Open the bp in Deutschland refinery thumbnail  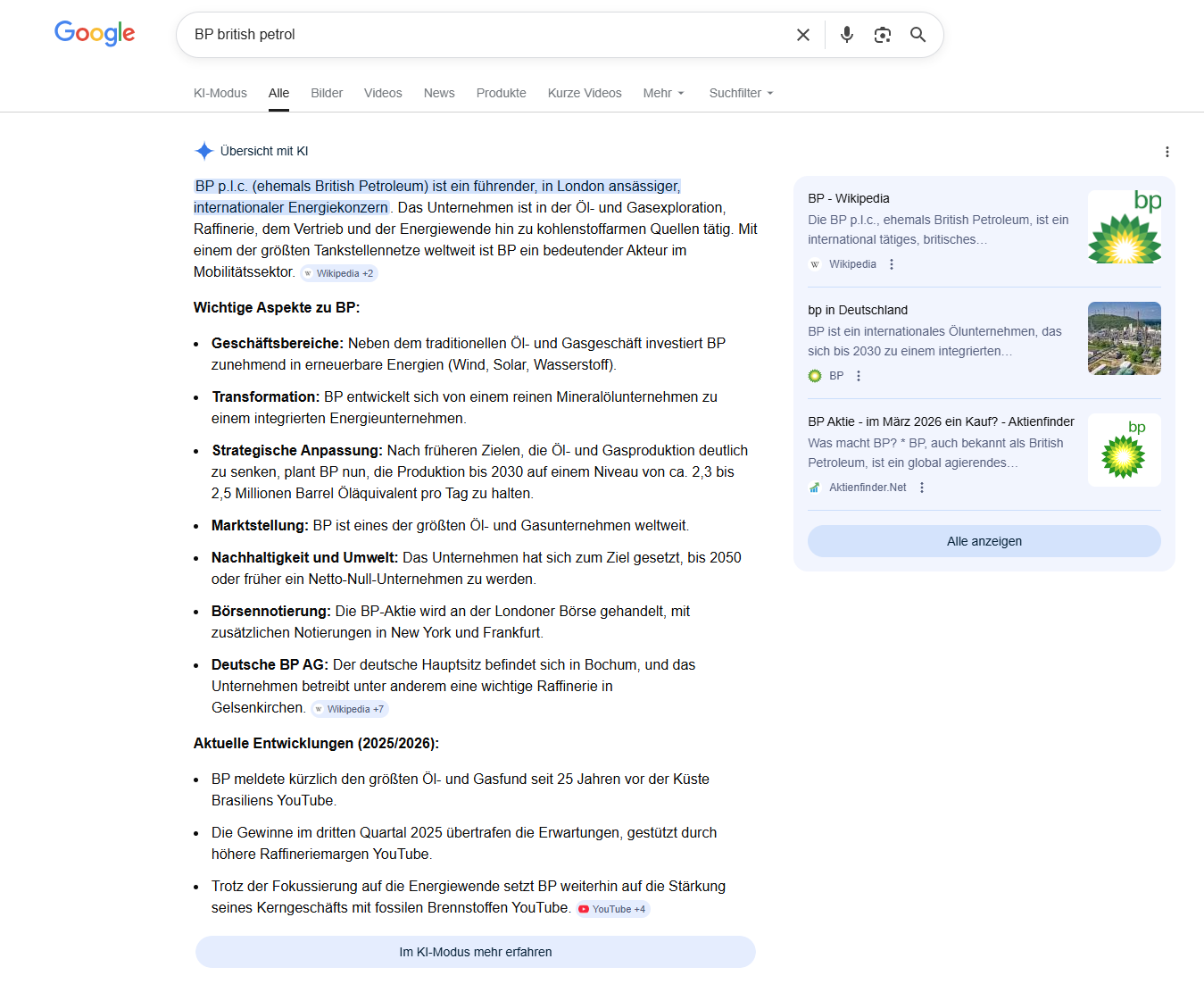pos(1124,338)
